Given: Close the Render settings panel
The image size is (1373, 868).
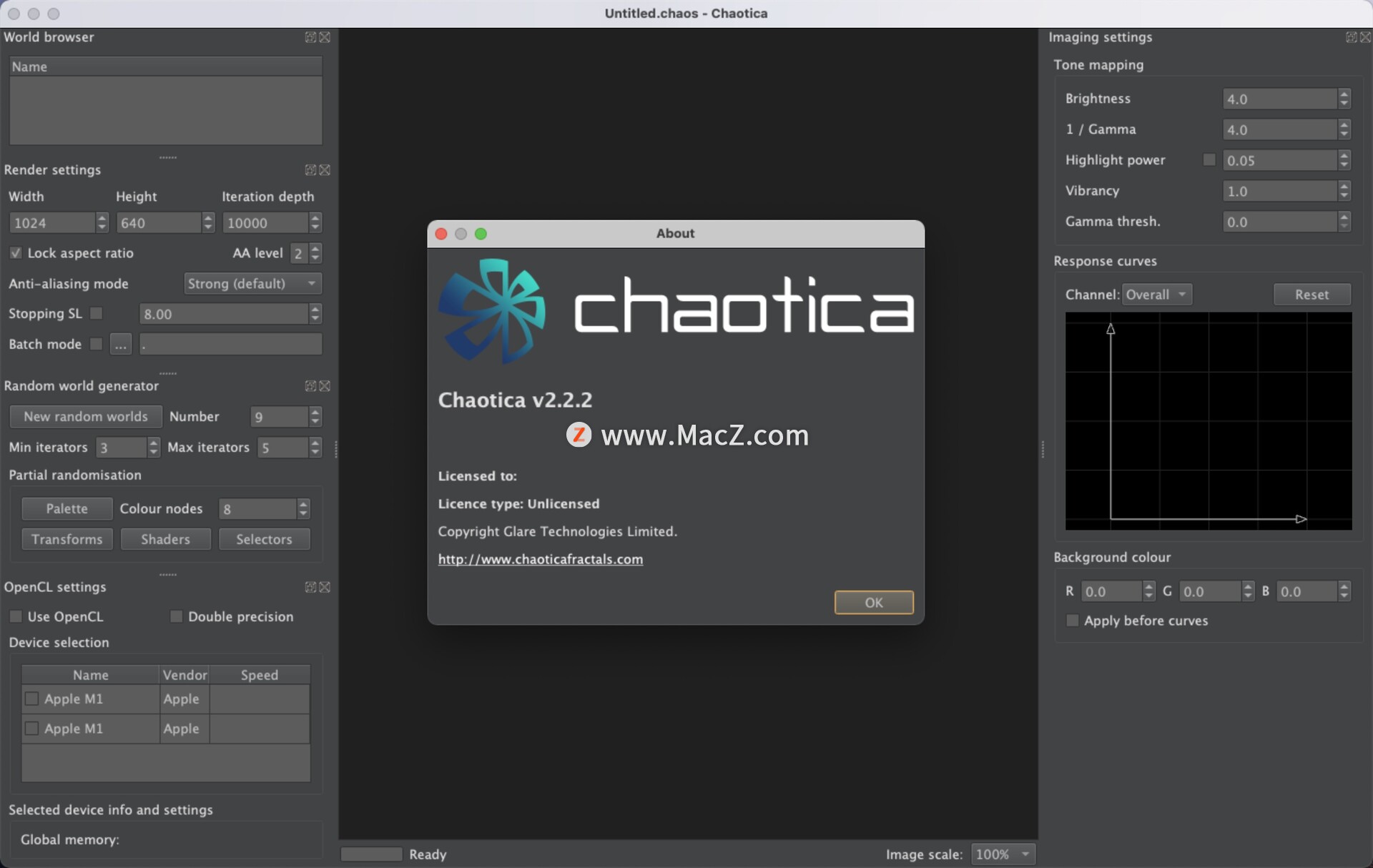Looking at the screenshot, I should [x=325, y=170].
